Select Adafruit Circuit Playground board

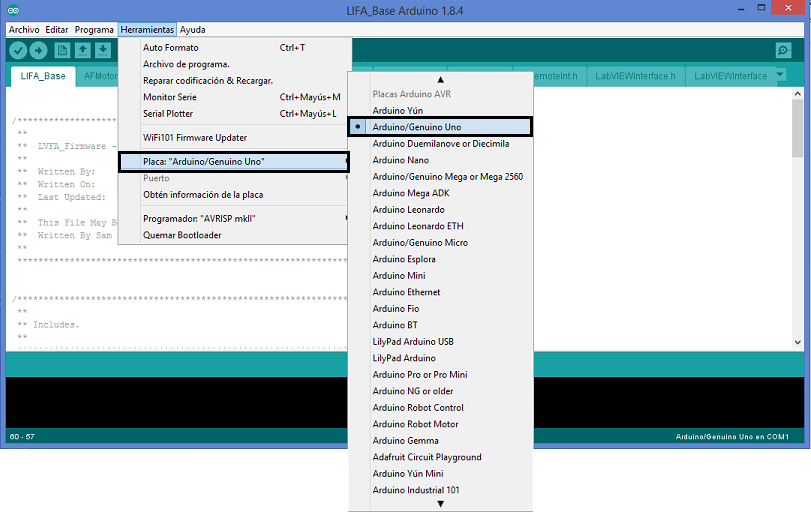tap(441, 458)
